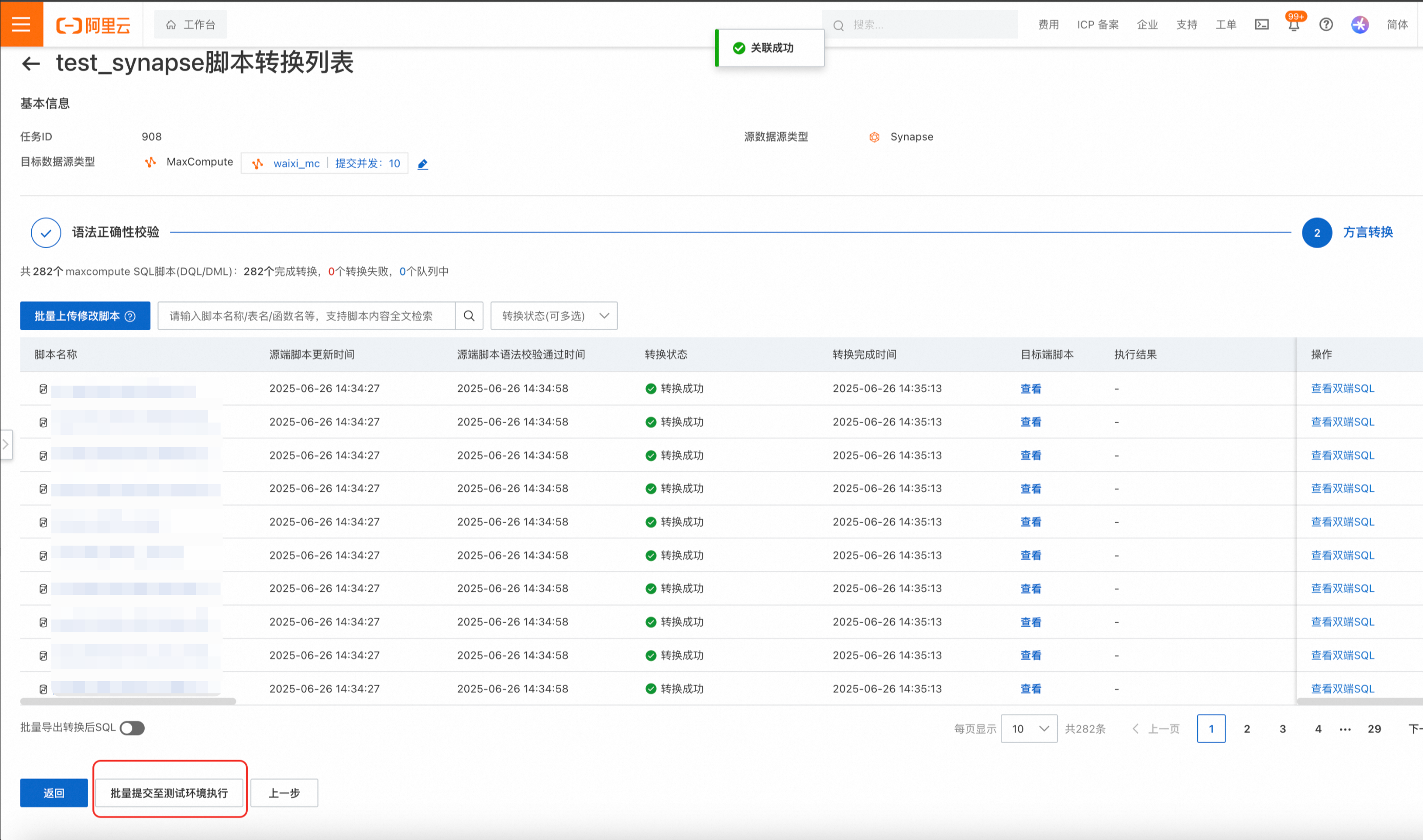Click the 脚本名称 column header
The image size is (1423, 840).
tap(55, 354)
